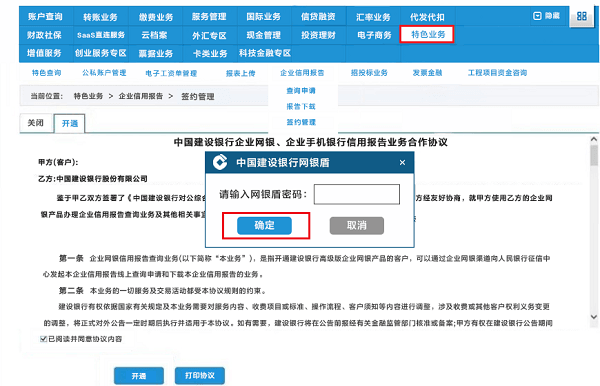Click the agreement scrollbar thumb
Viewport: 600px width, 386px height.
(593, 155)
